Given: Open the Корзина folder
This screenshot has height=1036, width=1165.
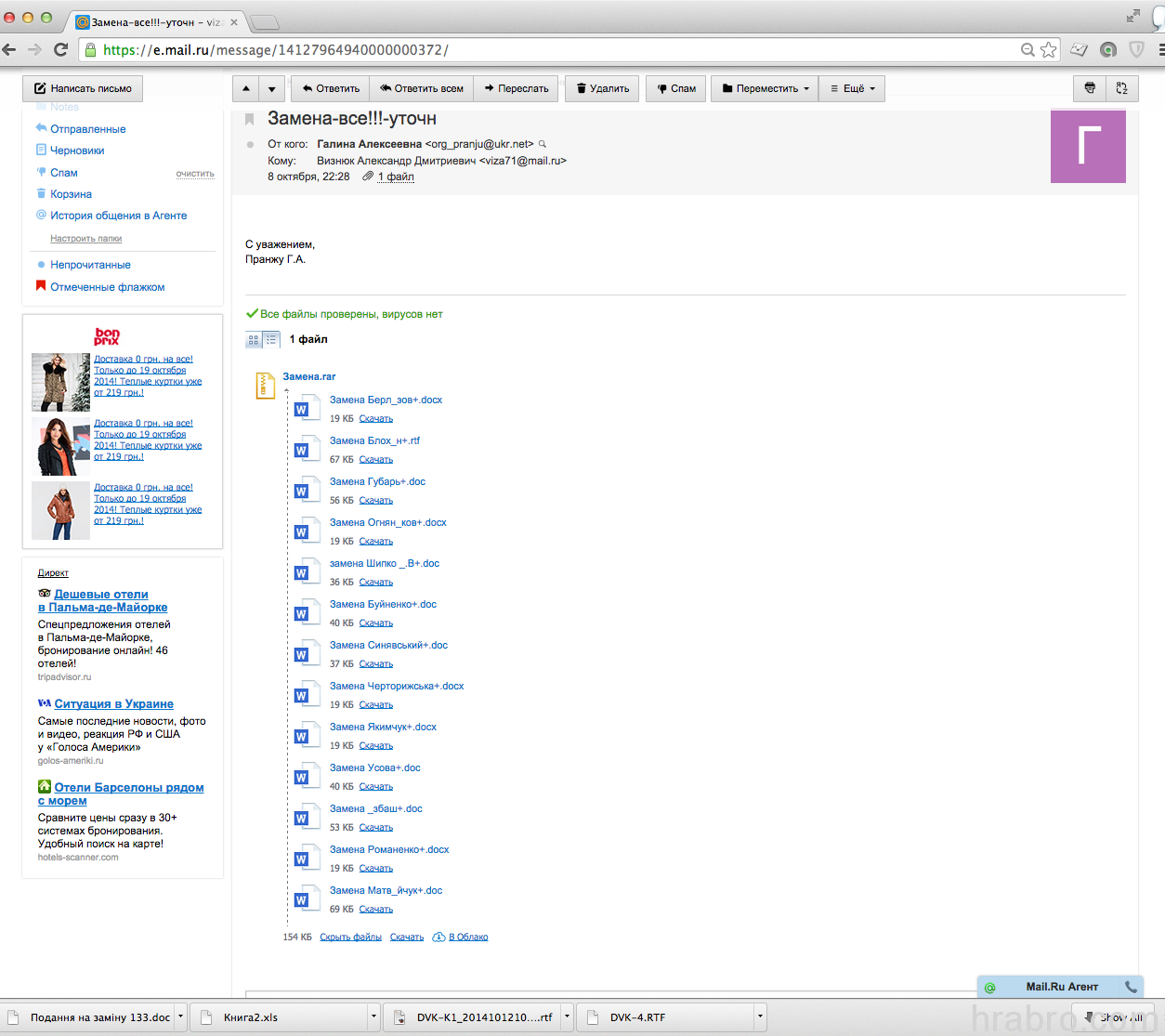Looking at the screenshot, I should [x=71, y=194].
